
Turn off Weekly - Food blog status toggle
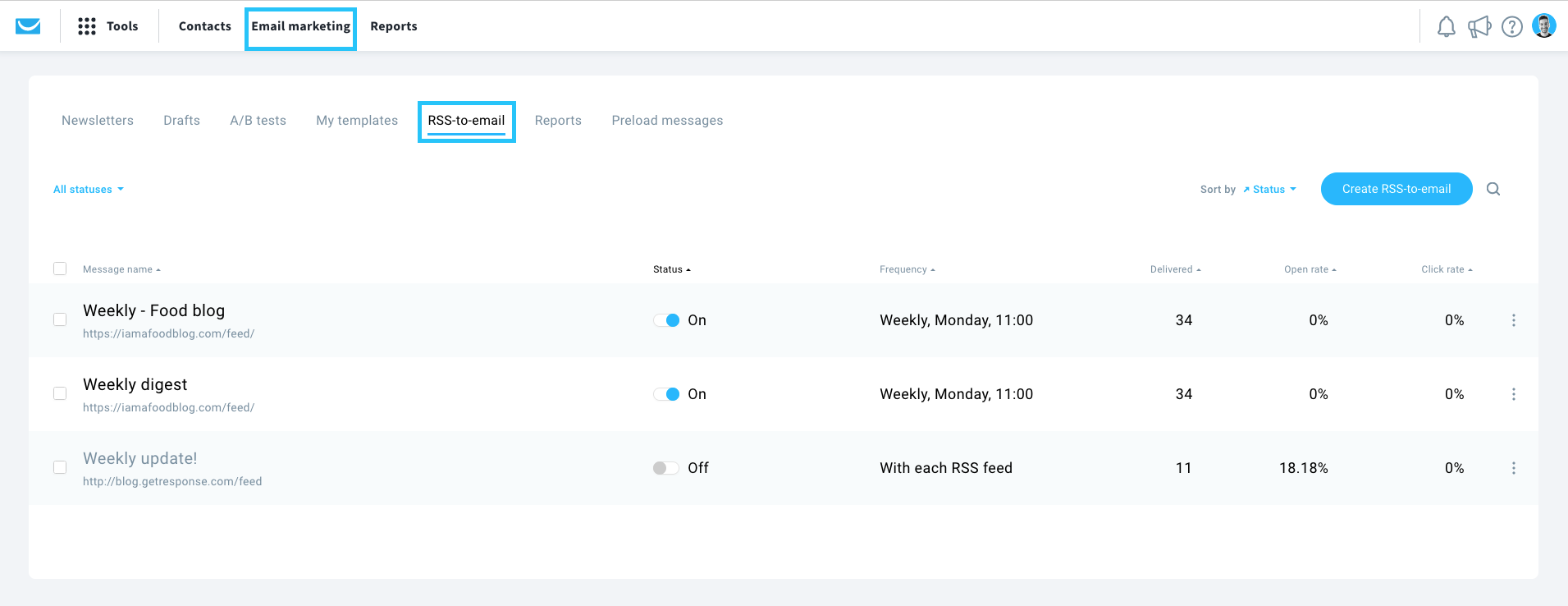tap(666, 320)
